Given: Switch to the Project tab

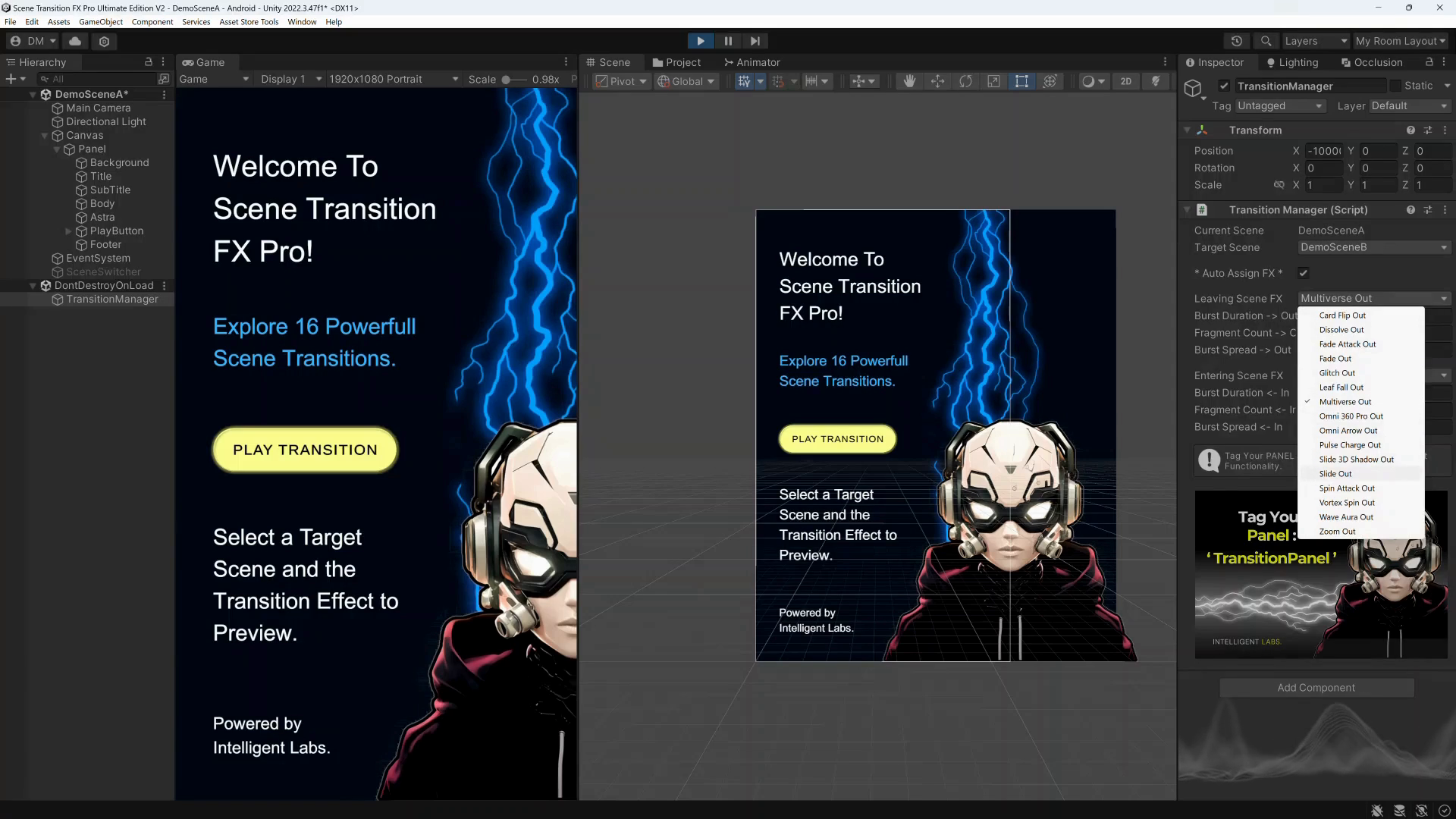Looking at the screenshot, I should (676, 62).
